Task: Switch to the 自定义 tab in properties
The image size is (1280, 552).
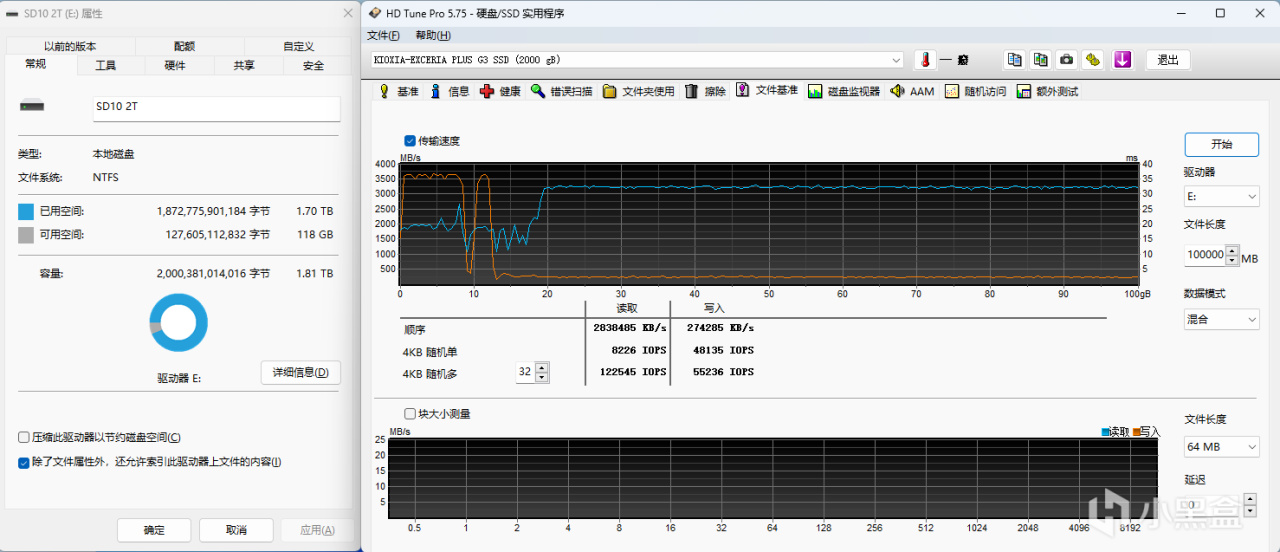Action: coord(298,46)
